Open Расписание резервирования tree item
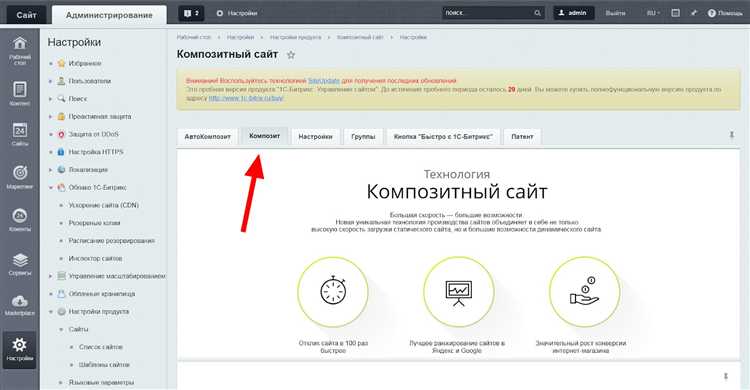 point(111,241)
